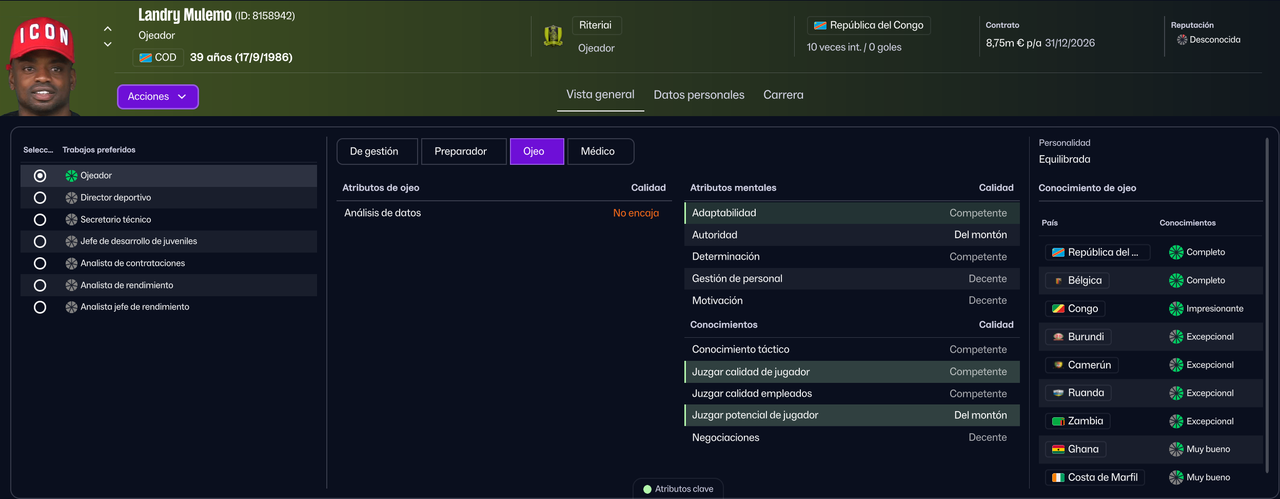This screenshot has width=1280, height=499.
Task: Show the Médico attributes tab
Action: point(598,151)
